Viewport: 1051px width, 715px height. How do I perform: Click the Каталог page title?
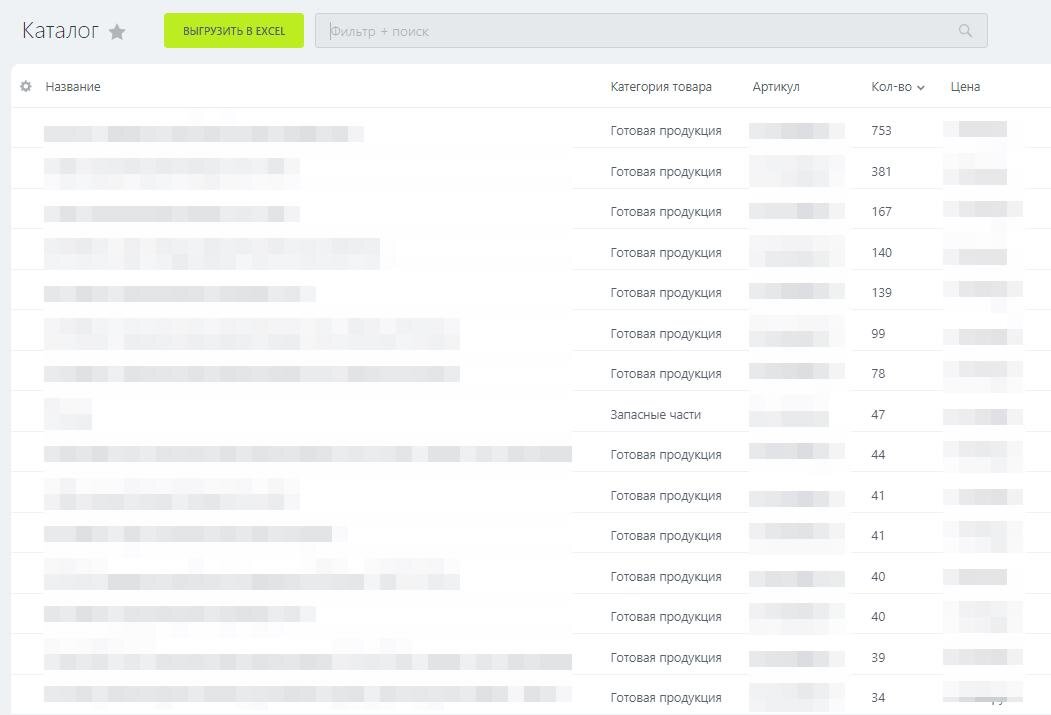(60, 31)
